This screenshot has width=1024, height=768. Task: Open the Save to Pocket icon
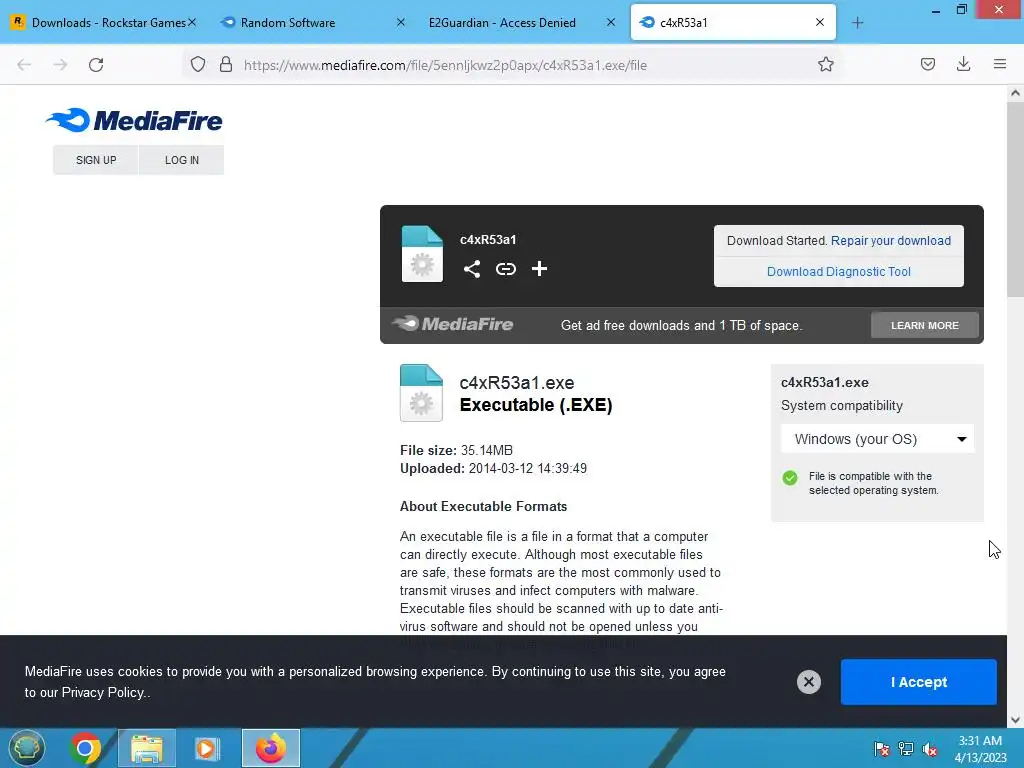(927, 64)
